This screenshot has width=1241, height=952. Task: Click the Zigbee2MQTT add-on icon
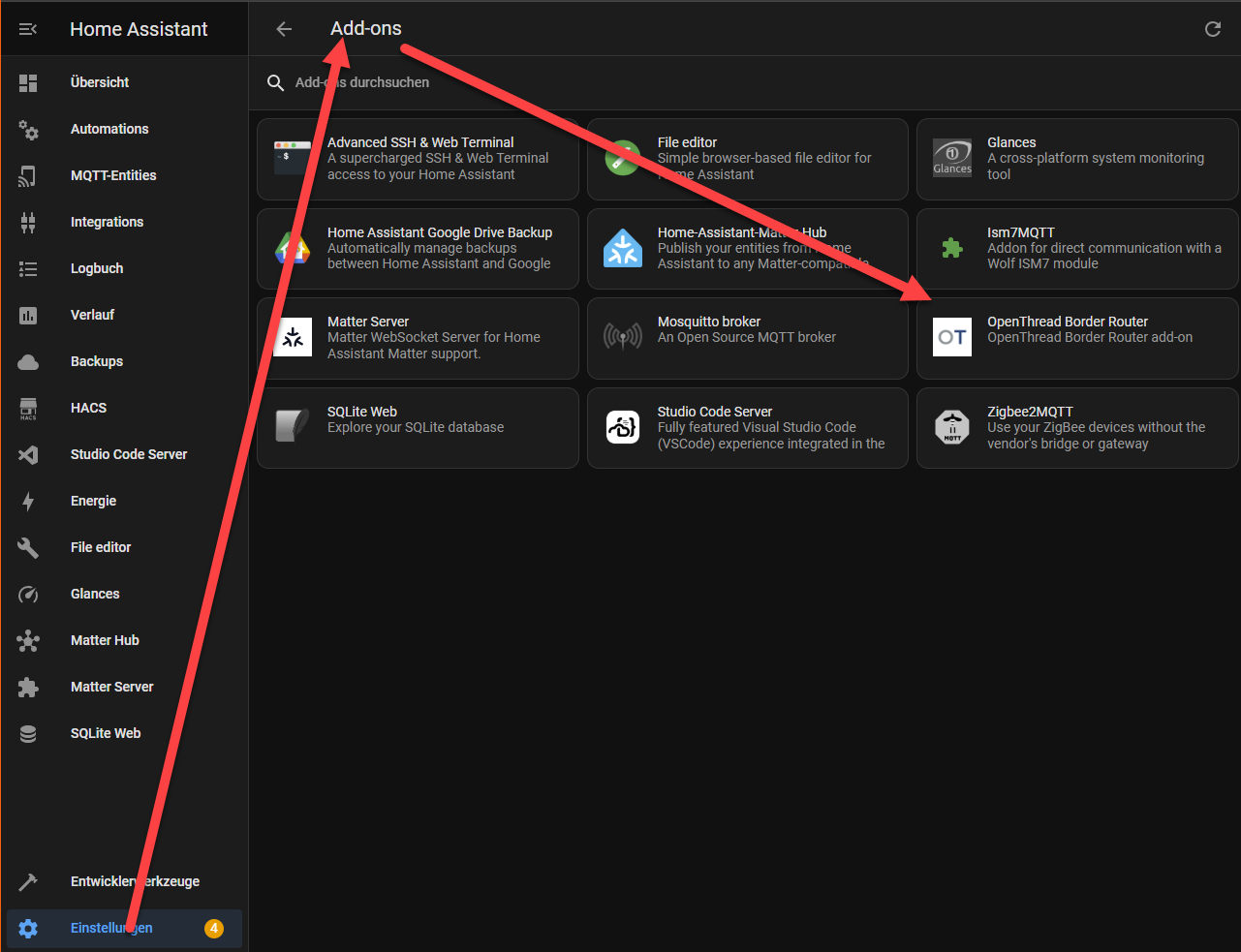[951, 427]
